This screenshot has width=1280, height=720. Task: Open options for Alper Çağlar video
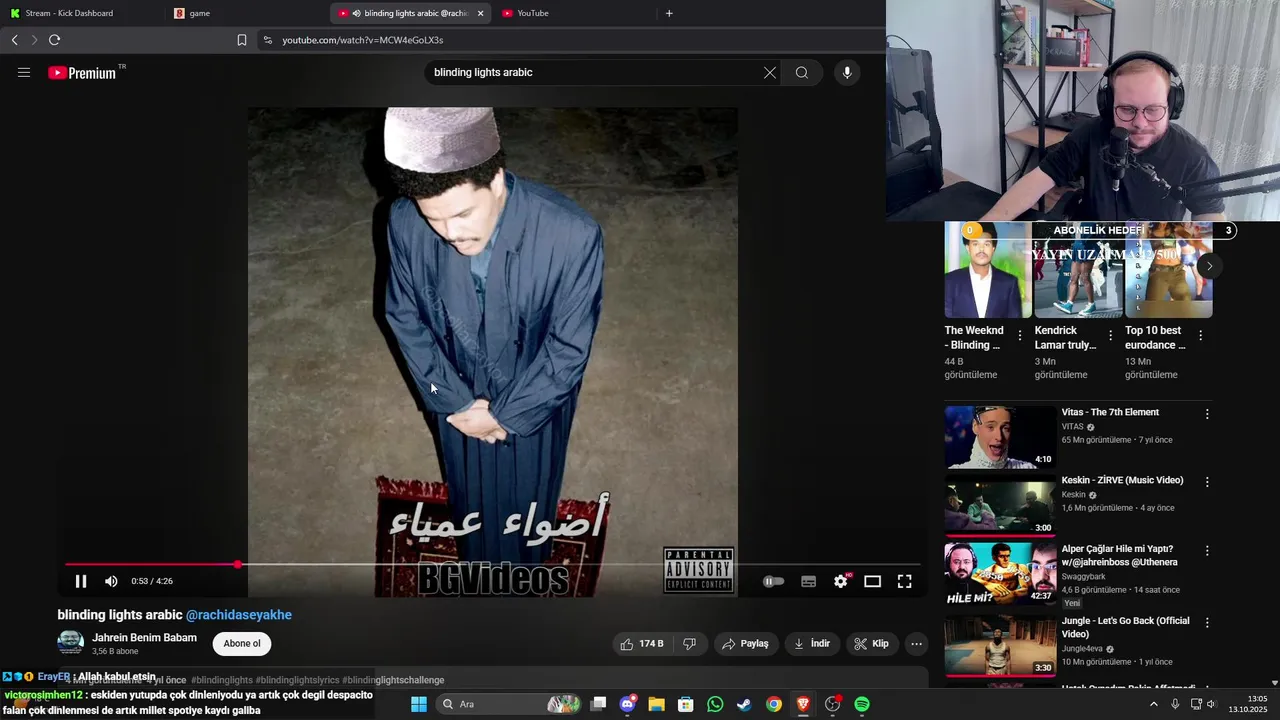1207,551
